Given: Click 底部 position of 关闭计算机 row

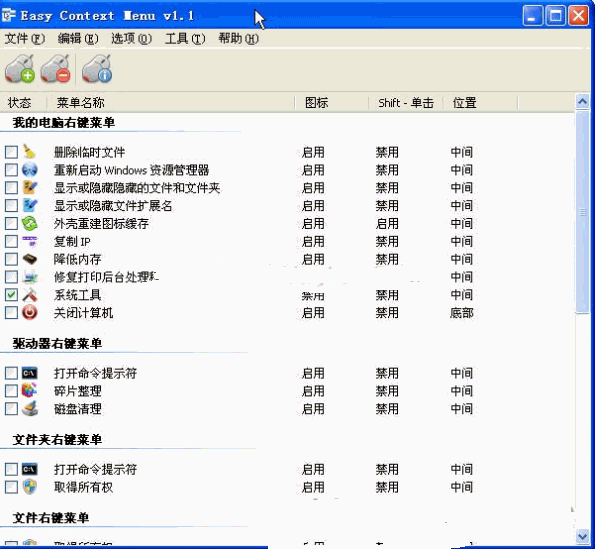Looking at the screenshot, I should 462,313.
